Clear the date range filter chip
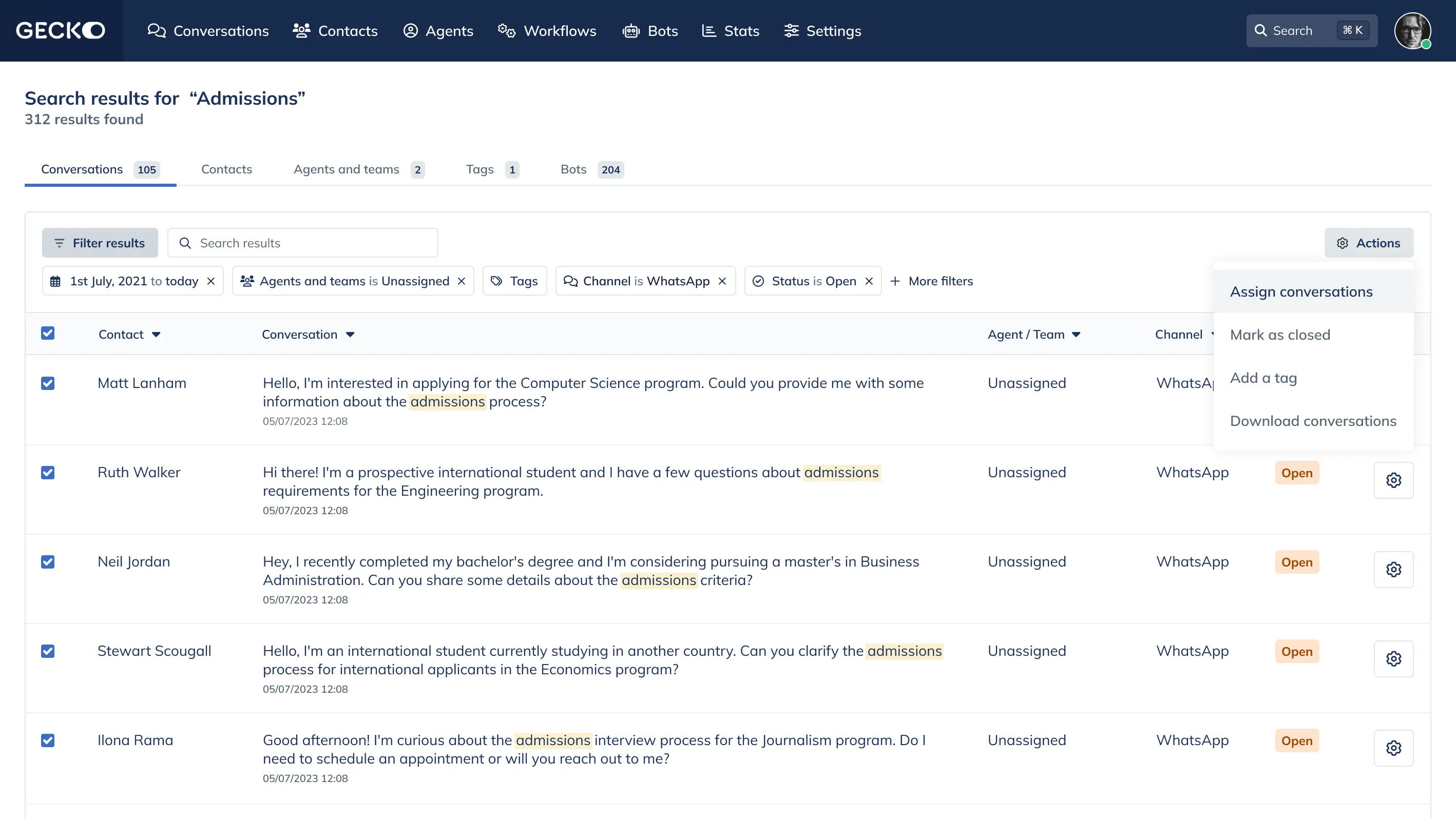1456x819 pixels. [x=211, y=281]
